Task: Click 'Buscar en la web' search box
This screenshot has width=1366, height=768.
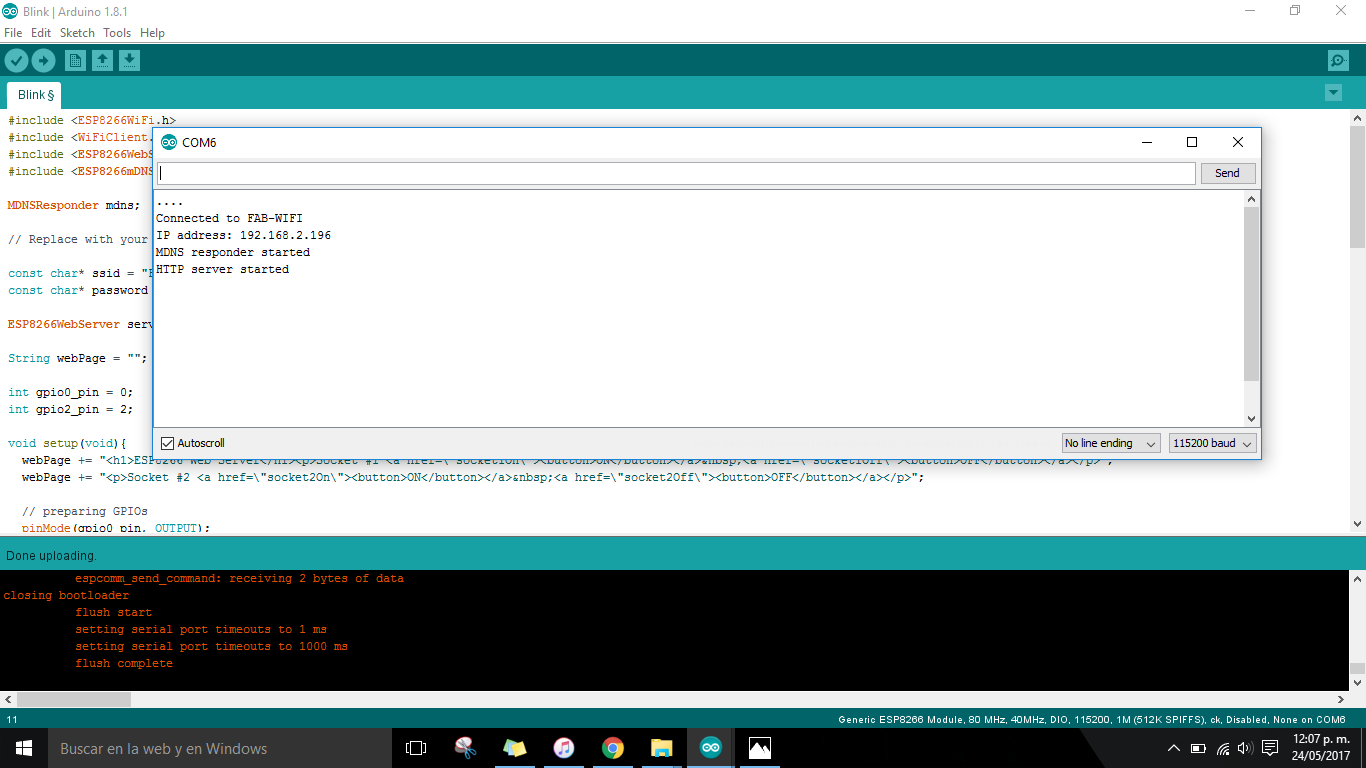Action: tap(219, 748)
